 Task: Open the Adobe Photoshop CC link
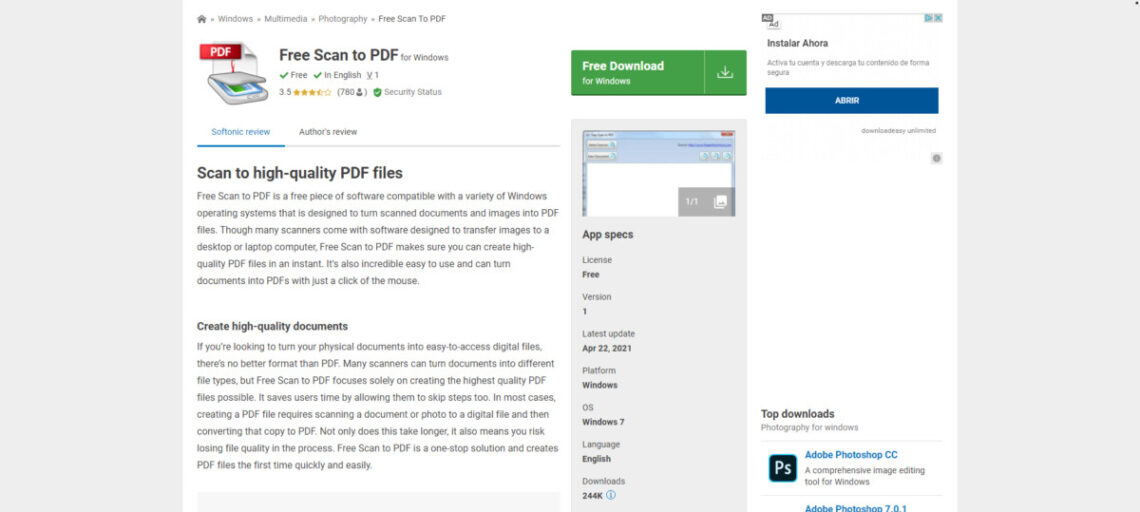pyautogui.click(x=851, y=455)
